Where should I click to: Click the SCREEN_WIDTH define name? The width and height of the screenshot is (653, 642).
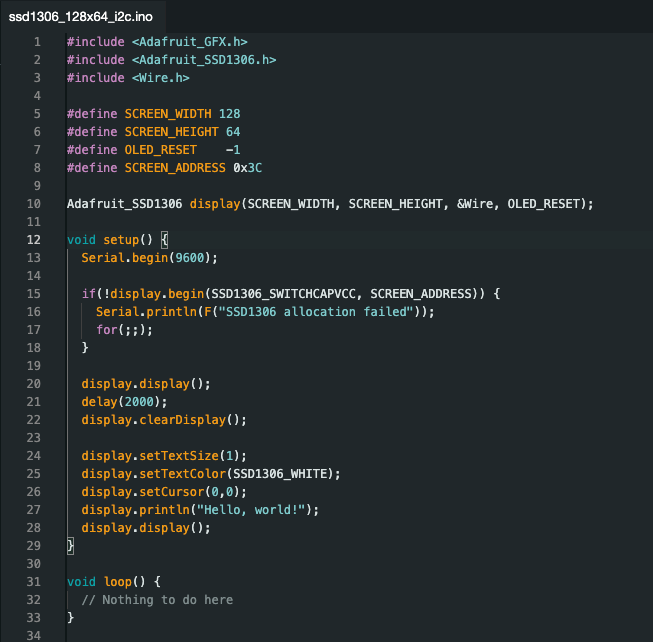click(168, 114)
